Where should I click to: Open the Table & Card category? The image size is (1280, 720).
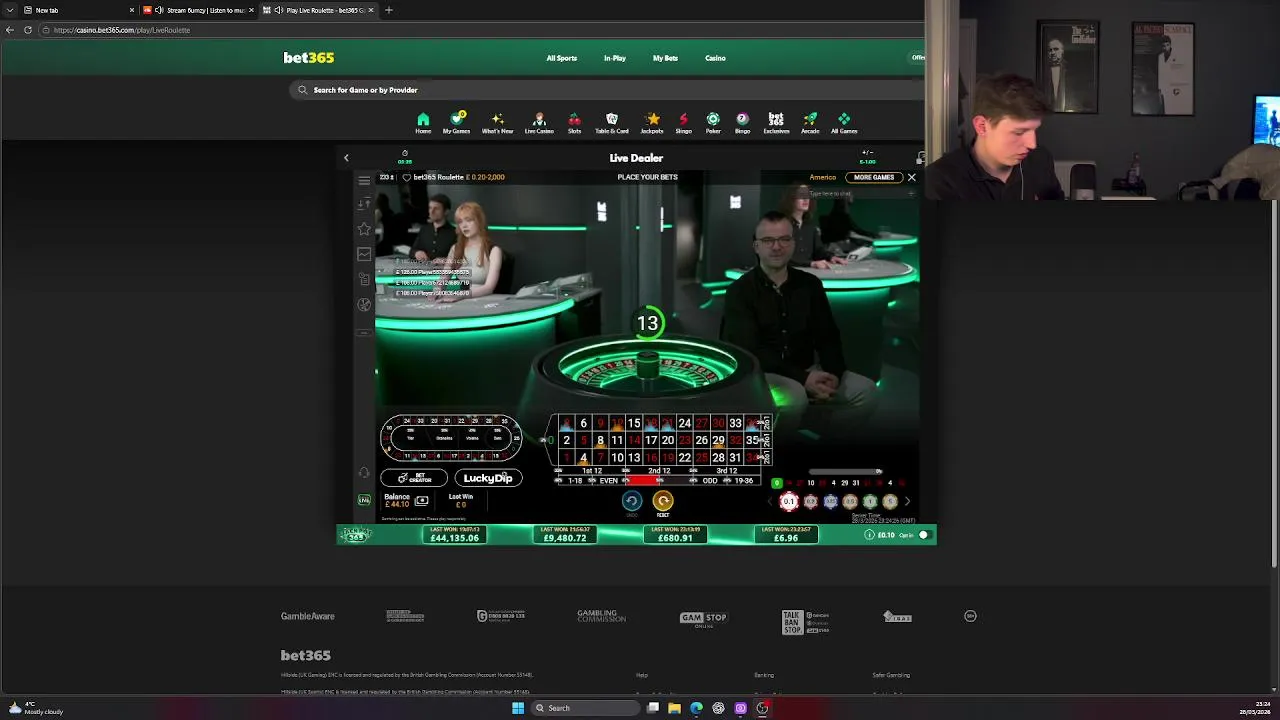[612, 123]
